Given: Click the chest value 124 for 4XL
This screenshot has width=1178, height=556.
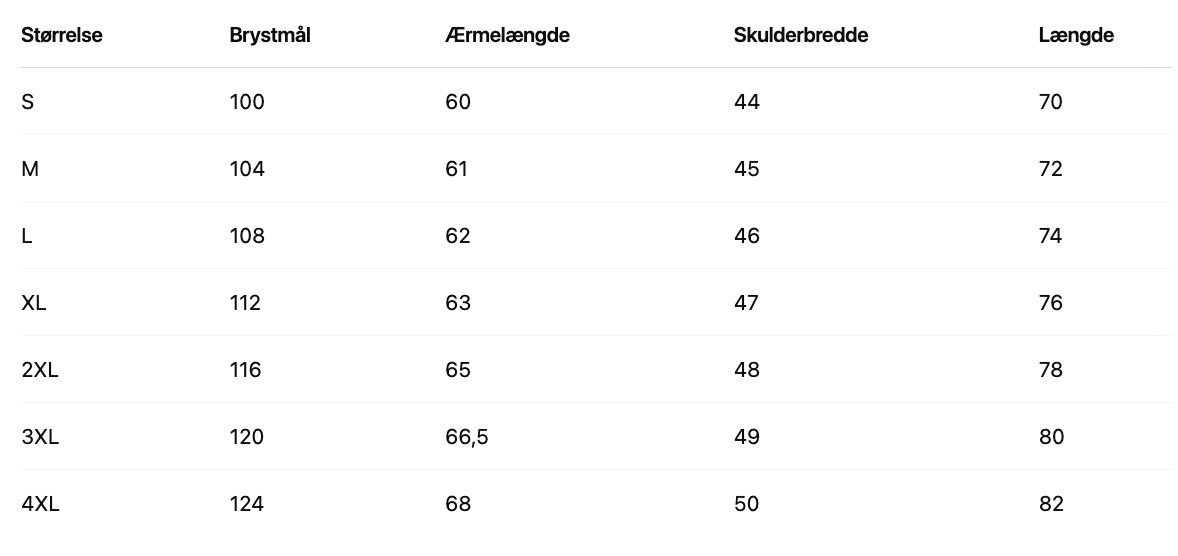Looking at the screenshot, I should click(247, 504).
